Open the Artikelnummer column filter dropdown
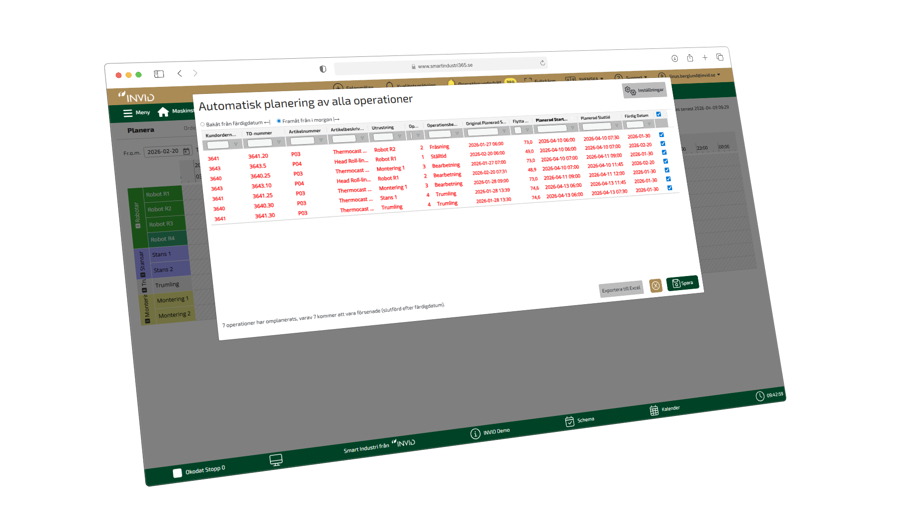This screenshot has height=506, width=900. (321, 140)
